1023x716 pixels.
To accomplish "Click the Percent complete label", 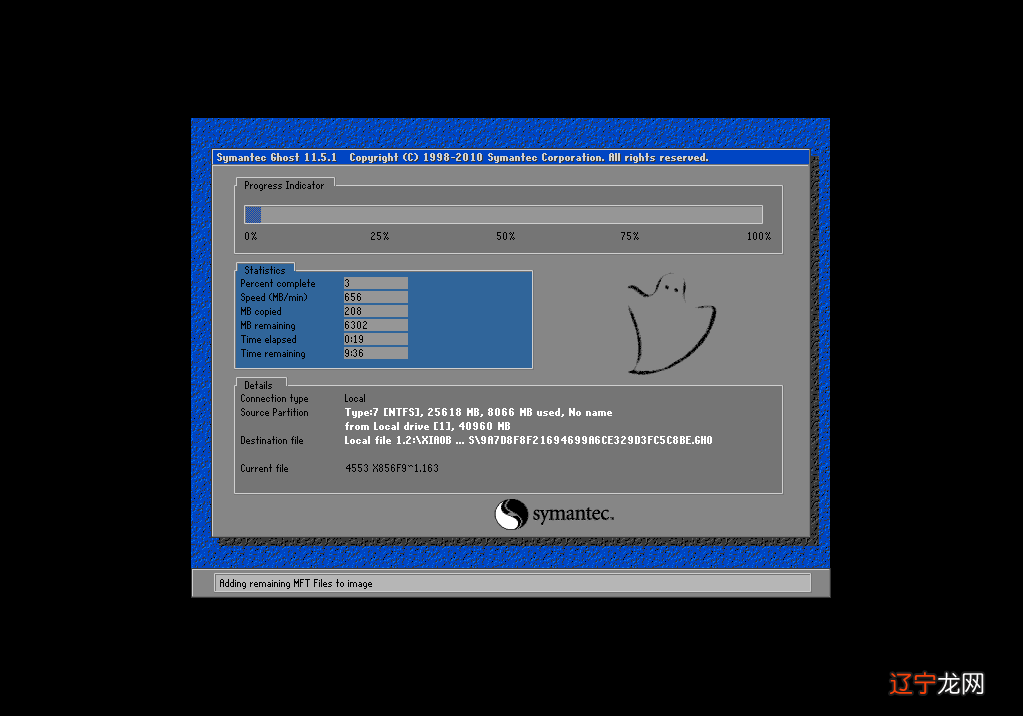I will (x=278, y=283).
